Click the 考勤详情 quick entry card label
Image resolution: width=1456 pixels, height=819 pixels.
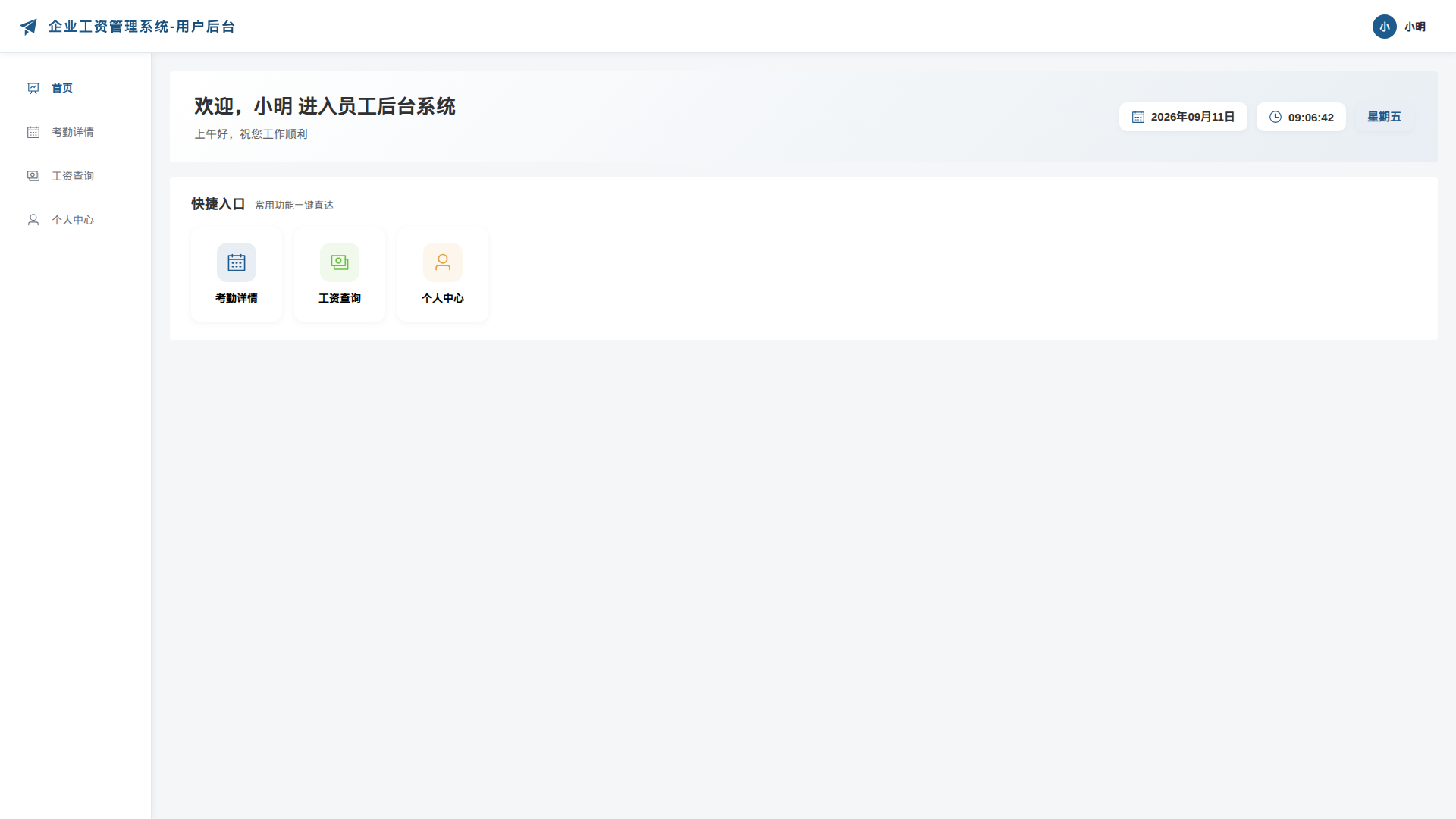click(237, 298)
